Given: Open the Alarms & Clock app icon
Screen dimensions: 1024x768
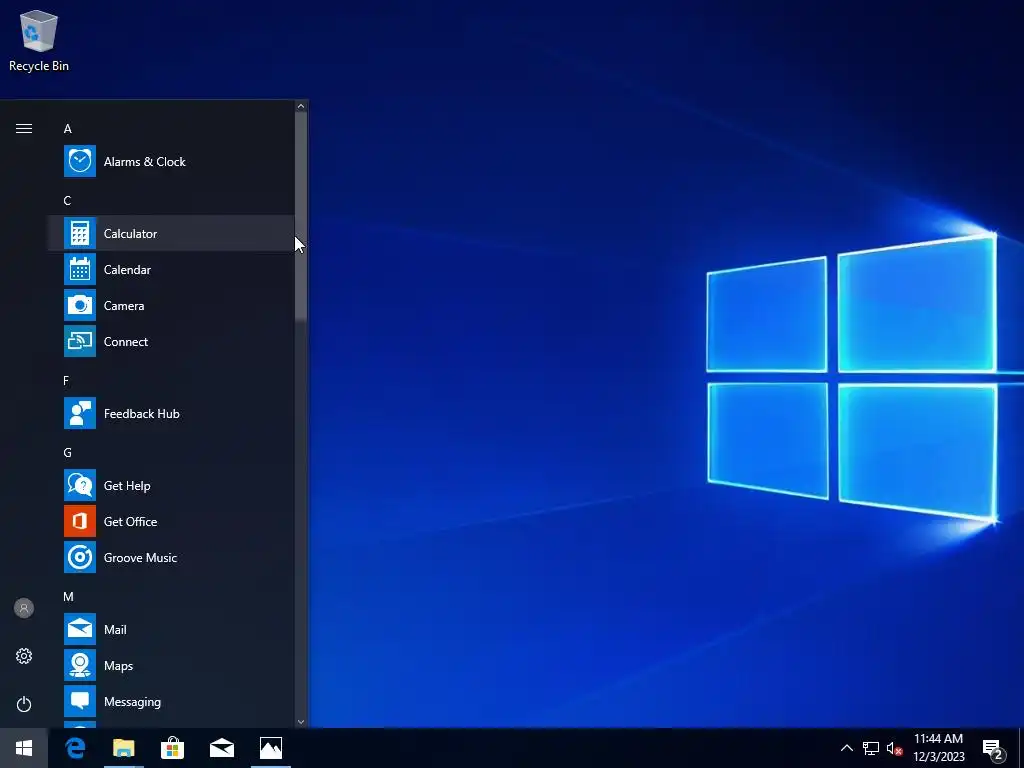Looking at the screenshot, I should [80, 161].
